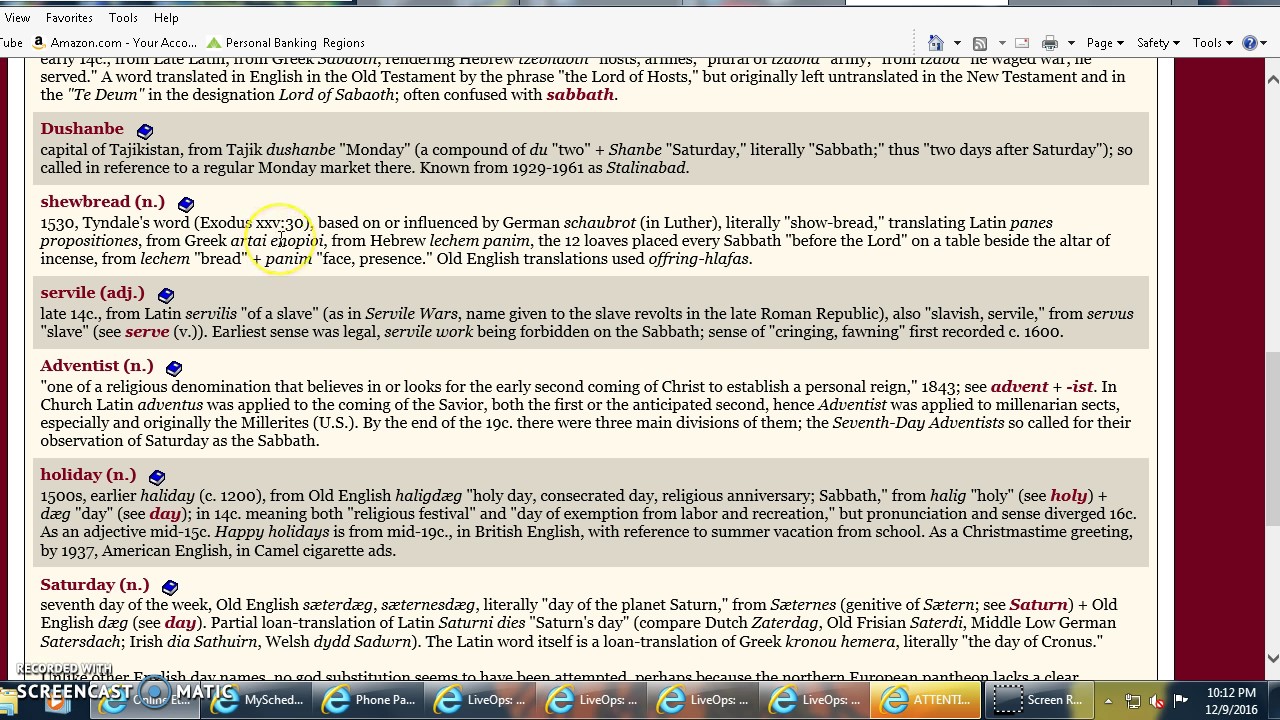Open the Tools command bar dropdown
Screen dimensions: 1280x720
pyautogui.click(x=1213, y=43)
